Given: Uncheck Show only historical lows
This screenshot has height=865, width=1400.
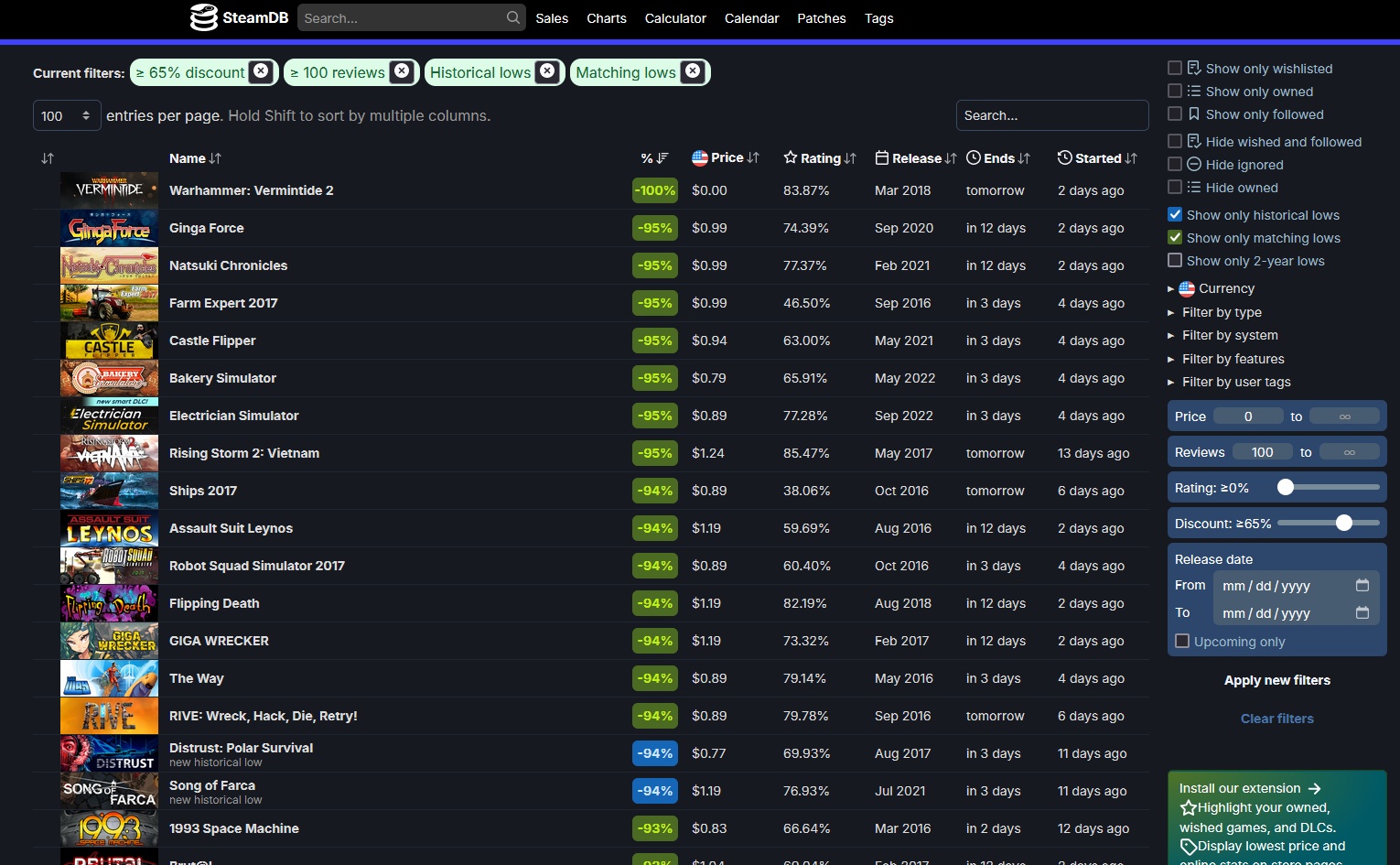Looking at the screenshot, I should pyautogui.click(x=1175, y=214).
